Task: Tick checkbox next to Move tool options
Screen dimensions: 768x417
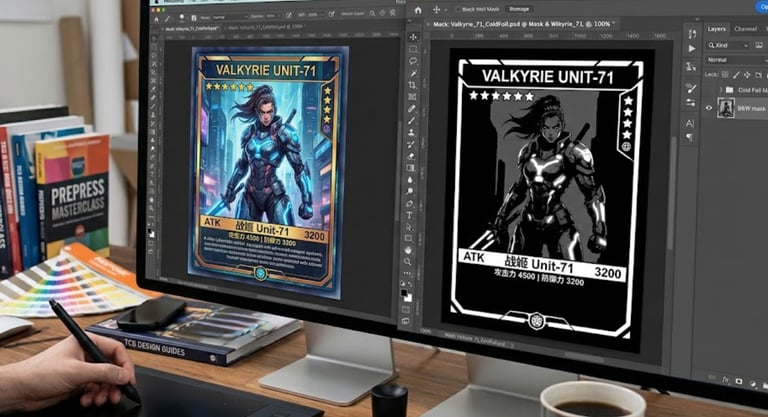Action: tap(458, 9)
